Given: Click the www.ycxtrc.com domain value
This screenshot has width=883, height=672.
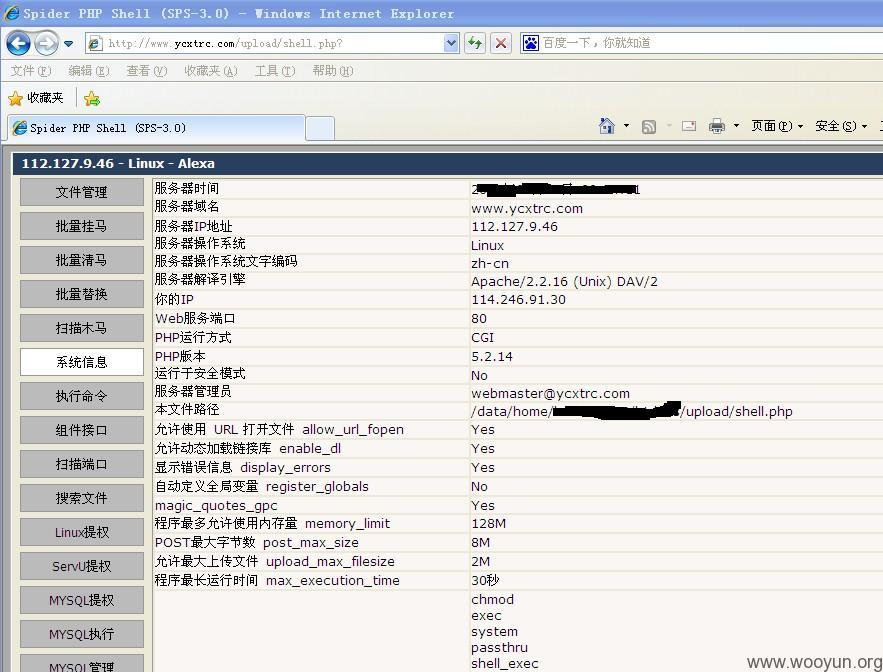Looking at the screenshot, I should (527, 208).
